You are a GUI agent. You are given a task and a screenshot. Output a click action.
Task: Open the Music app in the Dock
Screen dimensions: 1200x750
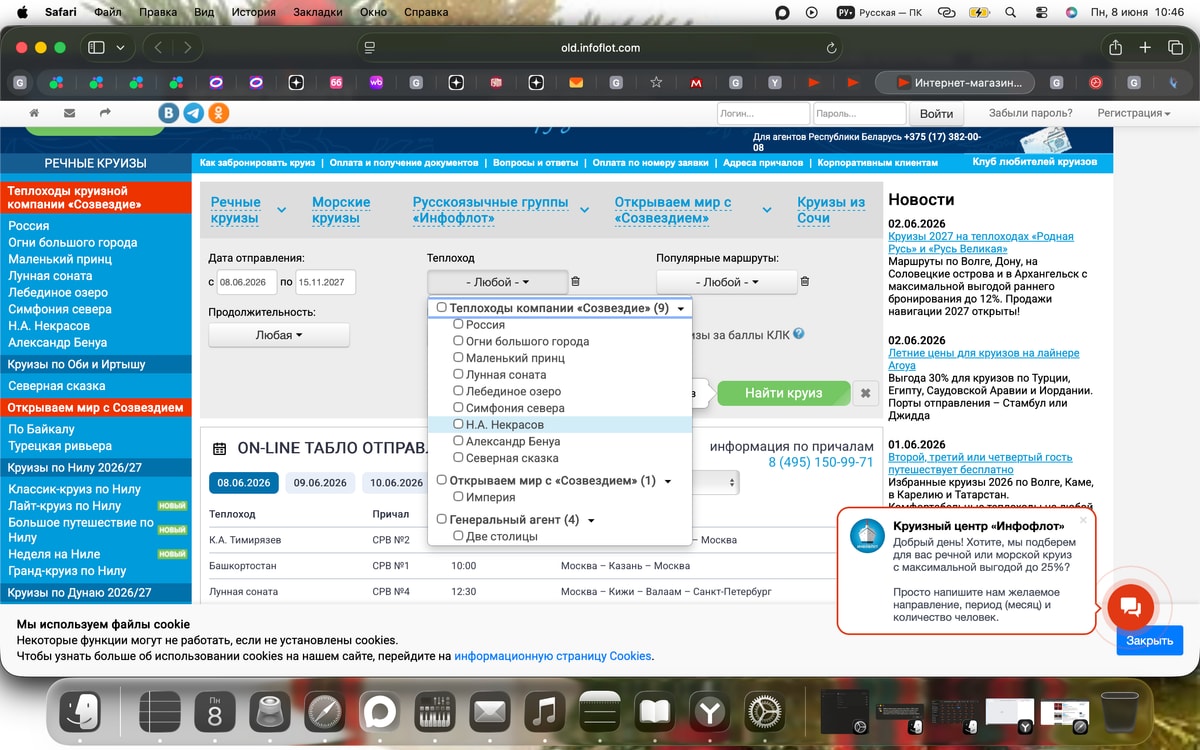point(543,712)
